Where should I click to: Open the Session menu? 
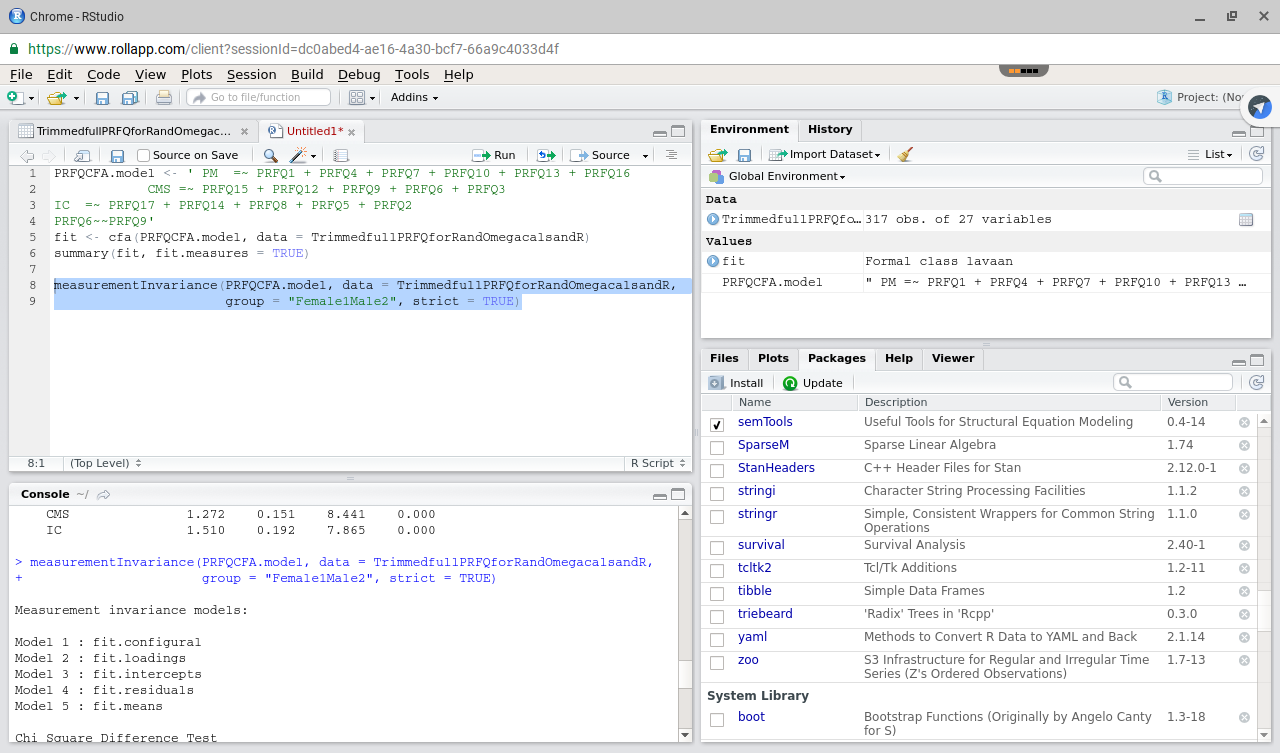click(251, 74)
